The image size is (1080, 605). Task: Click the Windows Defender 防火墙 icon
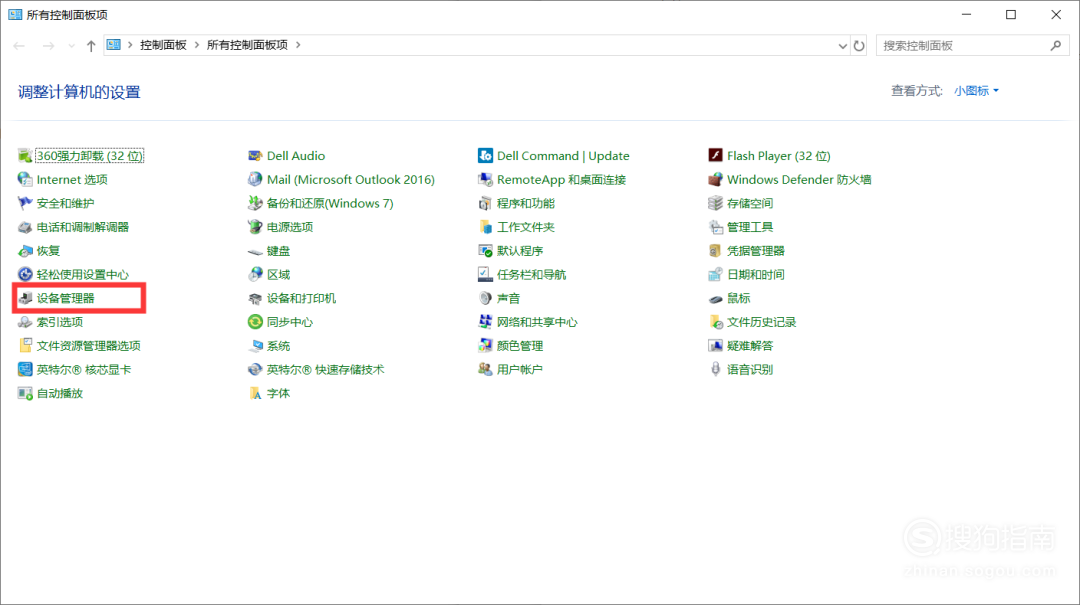715,179
